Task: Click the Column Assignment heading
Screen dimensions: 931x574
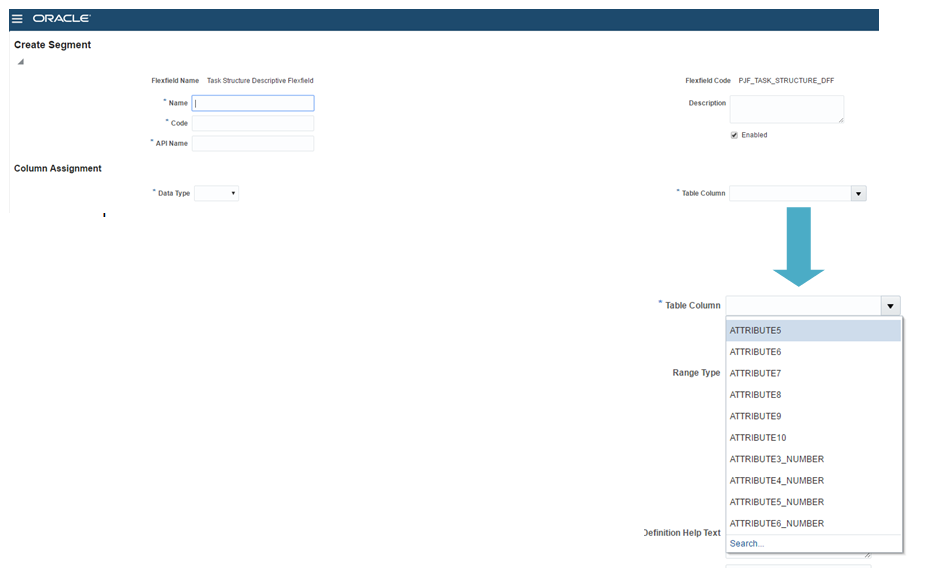Action: (58, 169)
